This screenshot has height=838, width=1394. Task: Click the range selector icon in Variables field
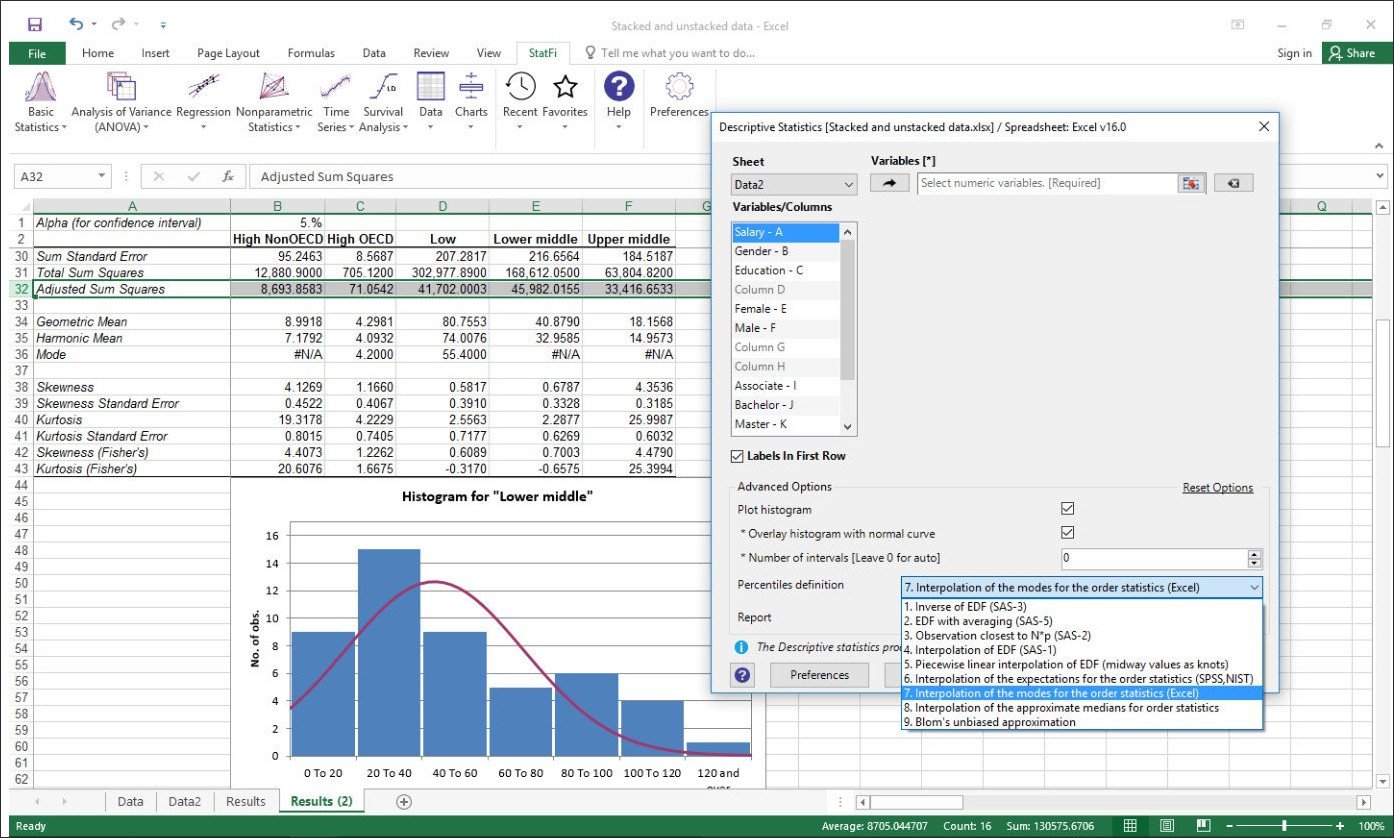point(1191,183)
